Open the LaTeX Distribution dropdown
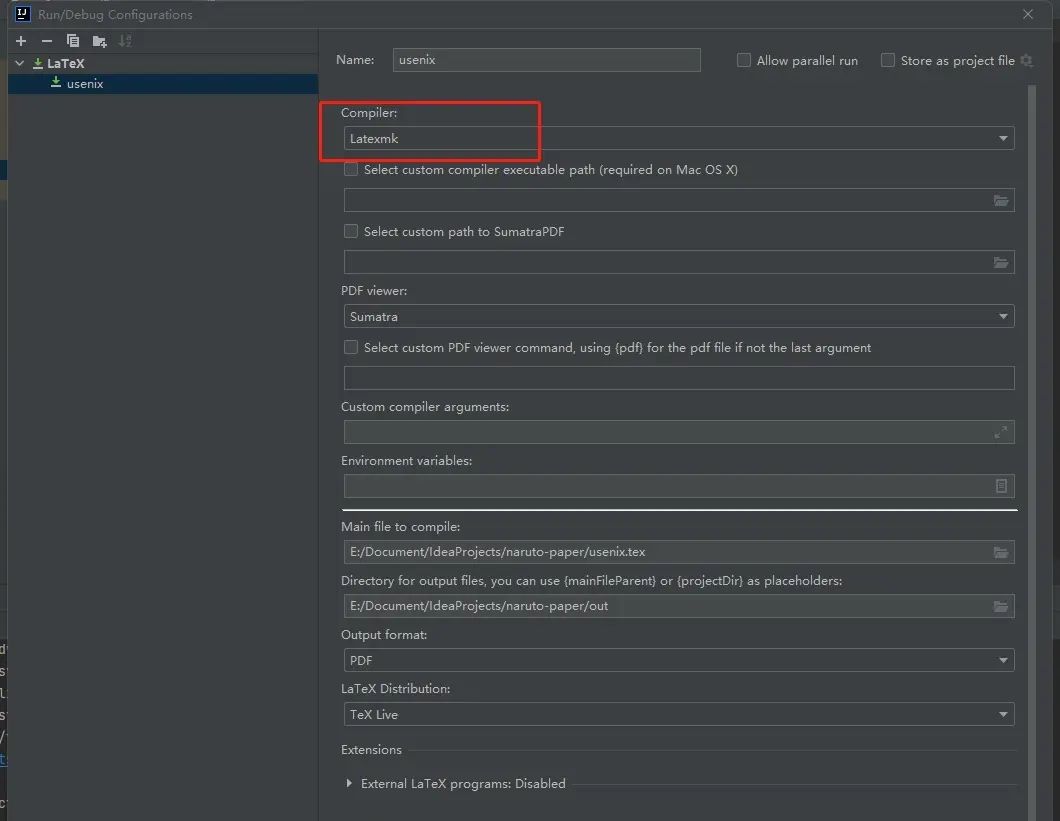The image size is (1060, 821). [x=678, y=715]
